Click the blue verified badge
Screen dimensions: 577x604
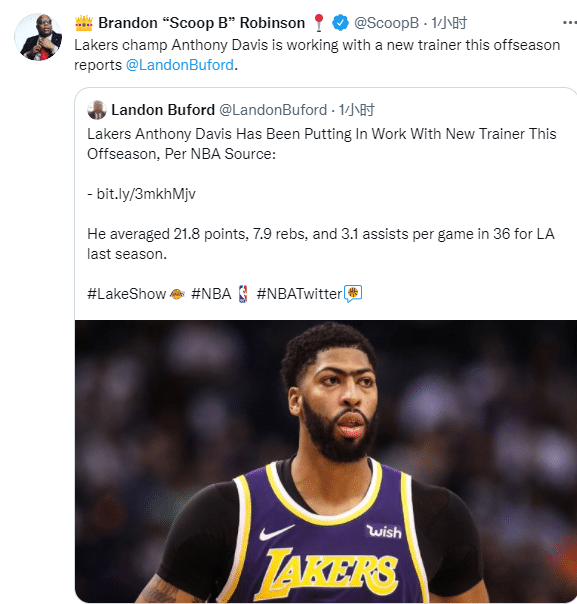pos(340,23)
